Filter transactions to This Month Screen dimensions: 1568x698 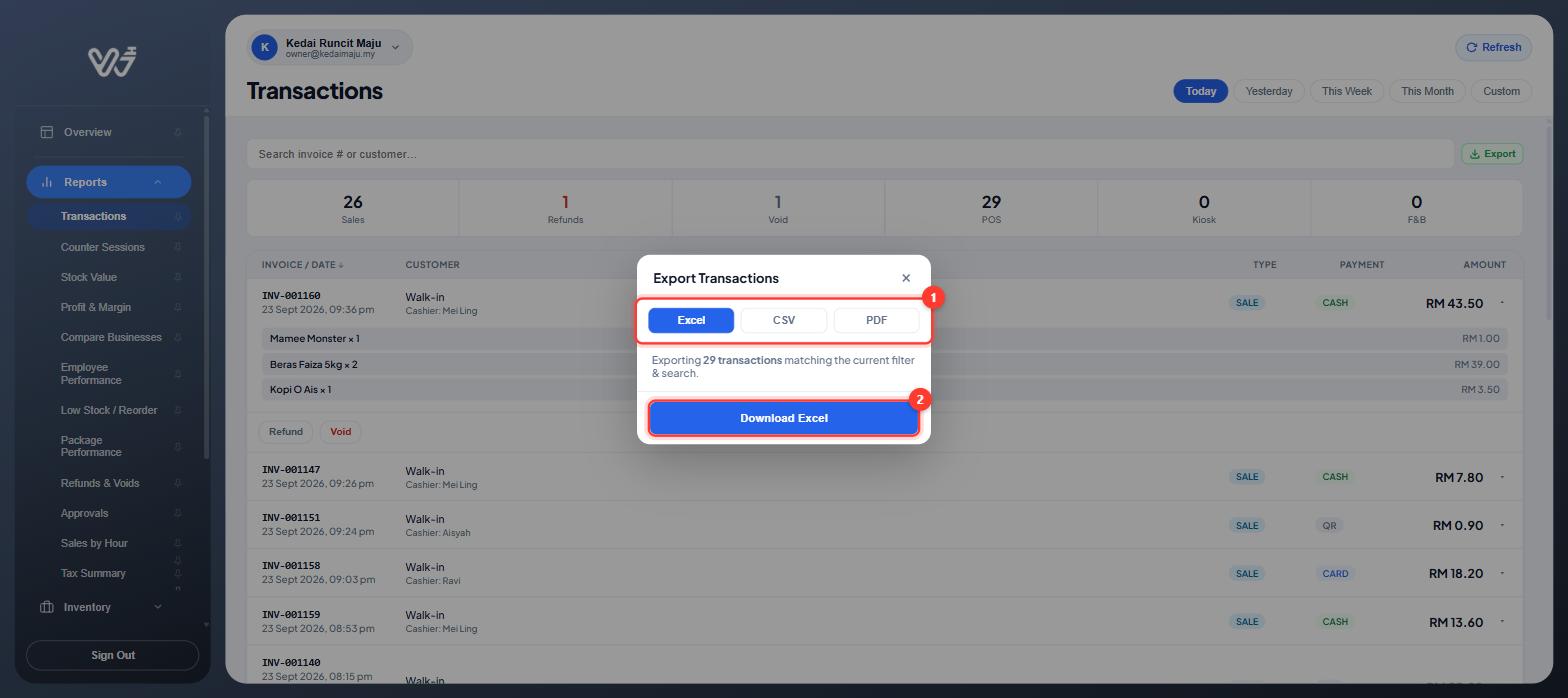[x=1427, y=91]
